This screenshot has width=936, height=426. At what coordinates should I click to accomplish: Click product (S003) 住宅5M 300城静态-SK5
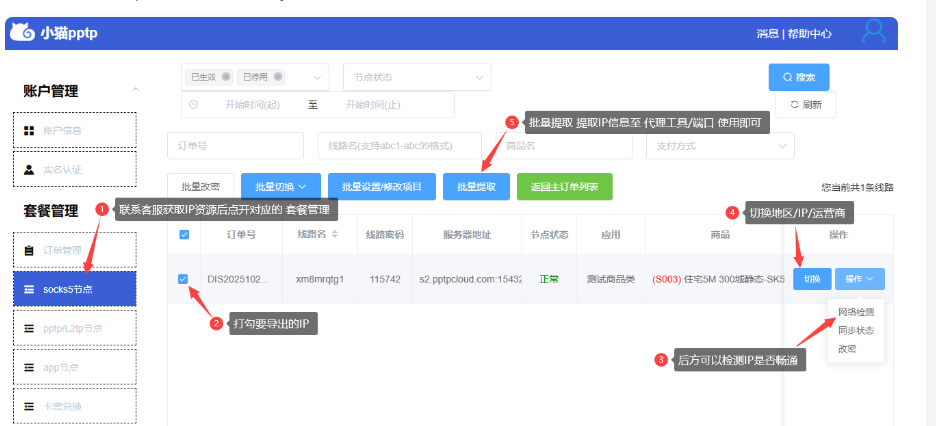[718, 279]
